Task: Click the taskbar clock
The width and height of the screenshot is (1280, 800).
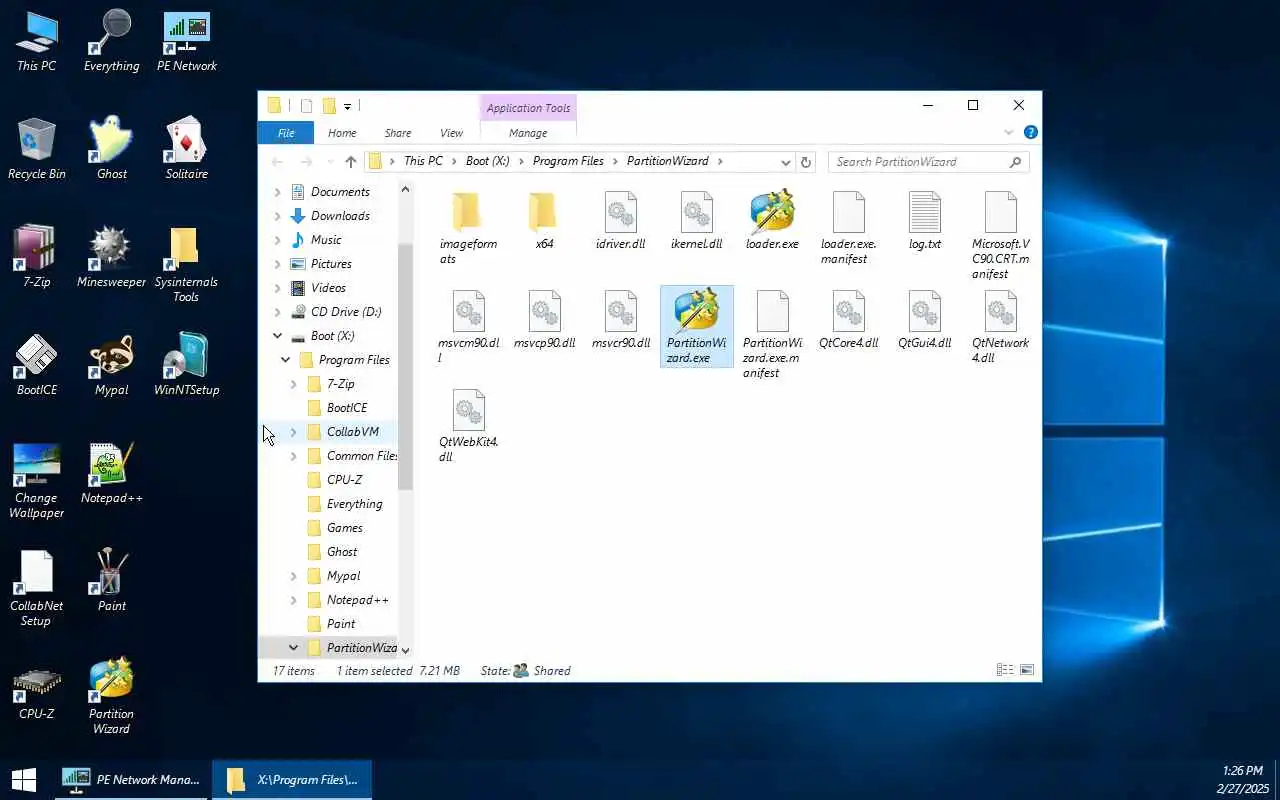Action: [1242, 779]
